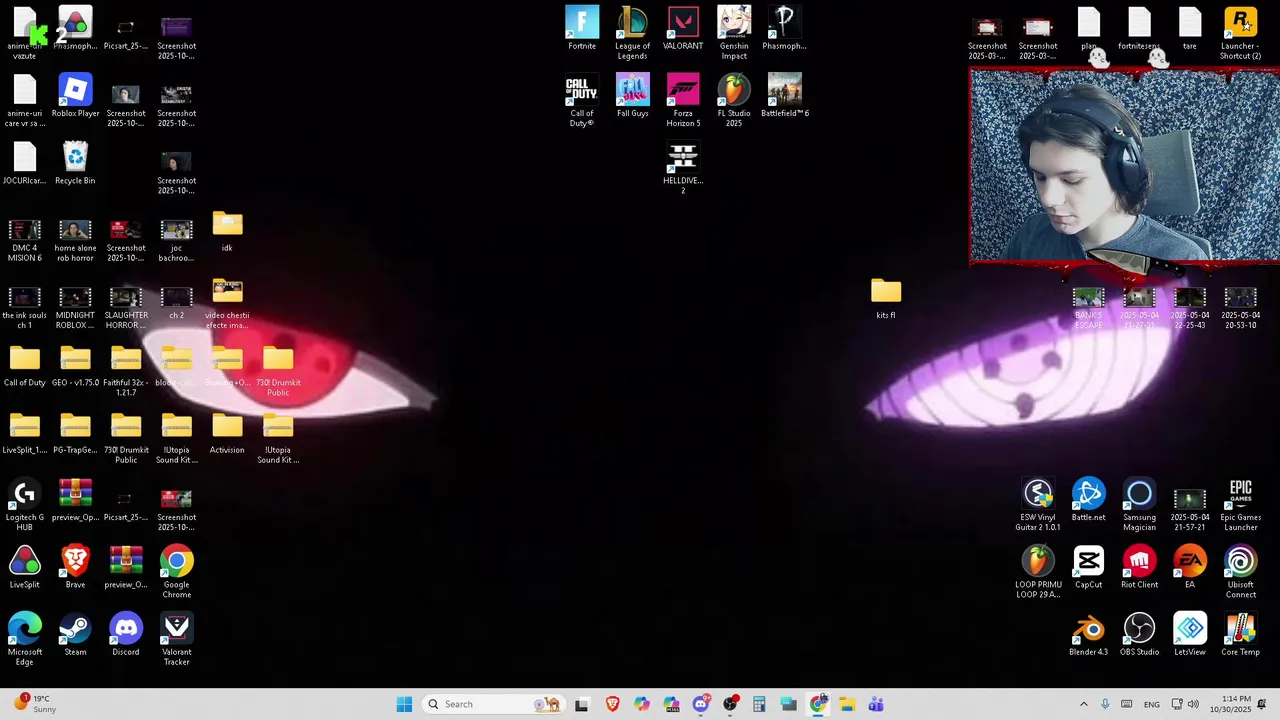The image size is (1280, 720).
Task: Open Blender 4.3 shortcut
Action: tap(1089, 635)
